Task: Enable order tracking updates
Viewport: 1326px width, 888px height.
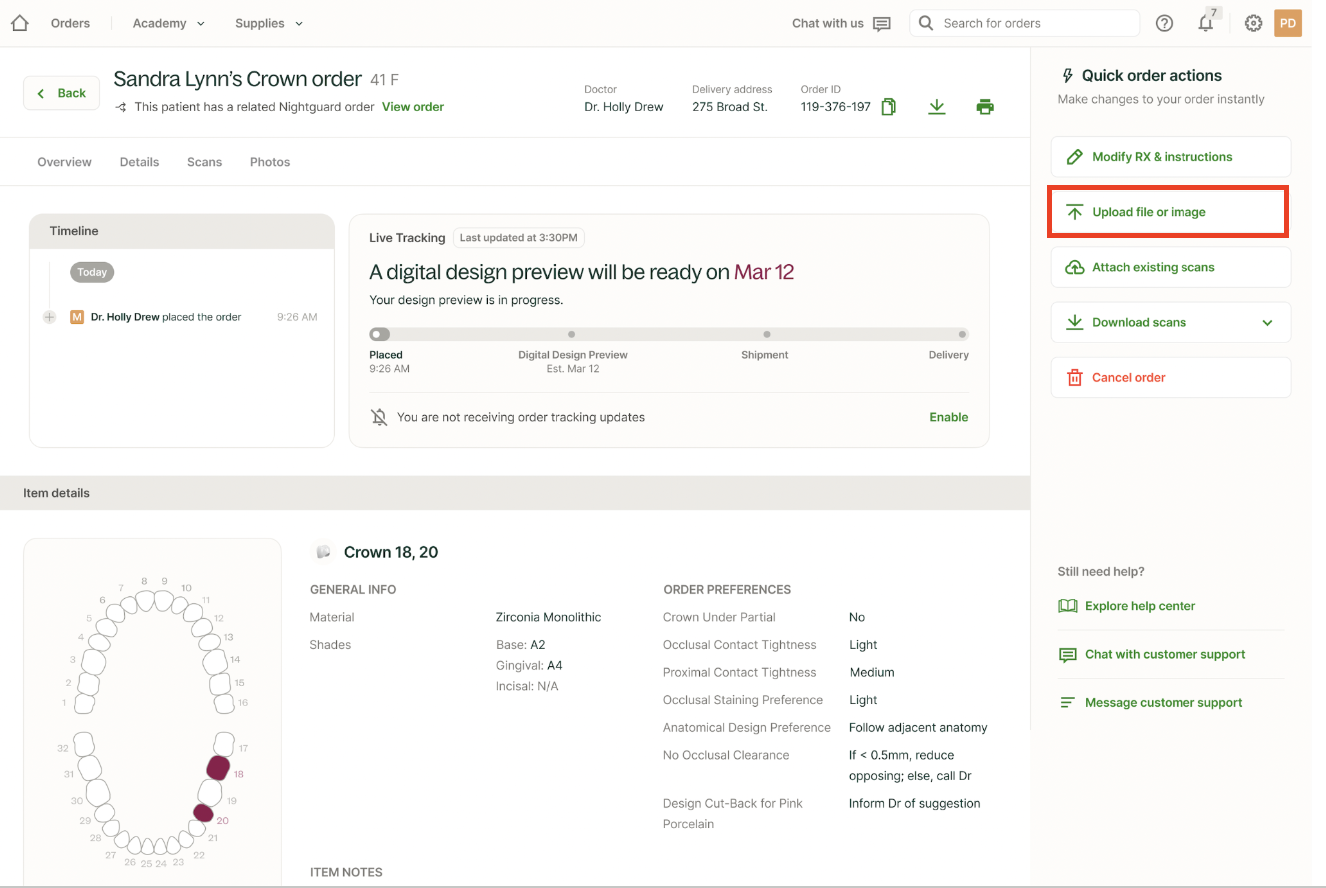Action: [x=948, y=417]
